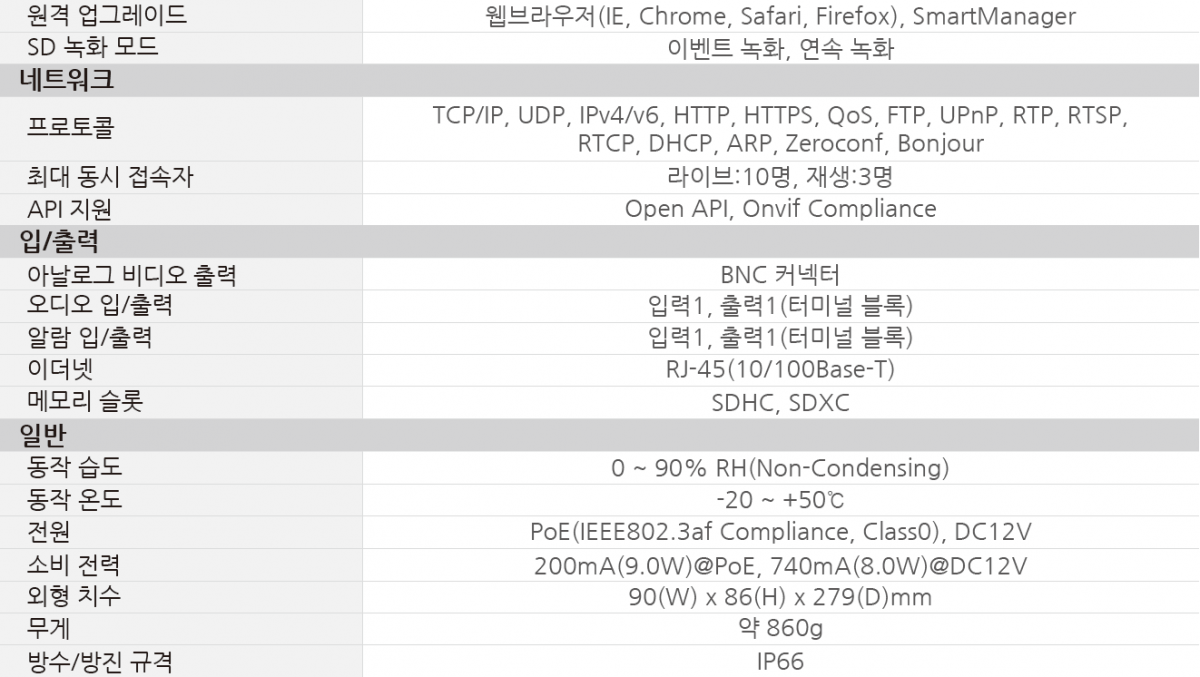
Task: Select the RJ-45(10/100Base-T) value
Action: click(780, 370)
